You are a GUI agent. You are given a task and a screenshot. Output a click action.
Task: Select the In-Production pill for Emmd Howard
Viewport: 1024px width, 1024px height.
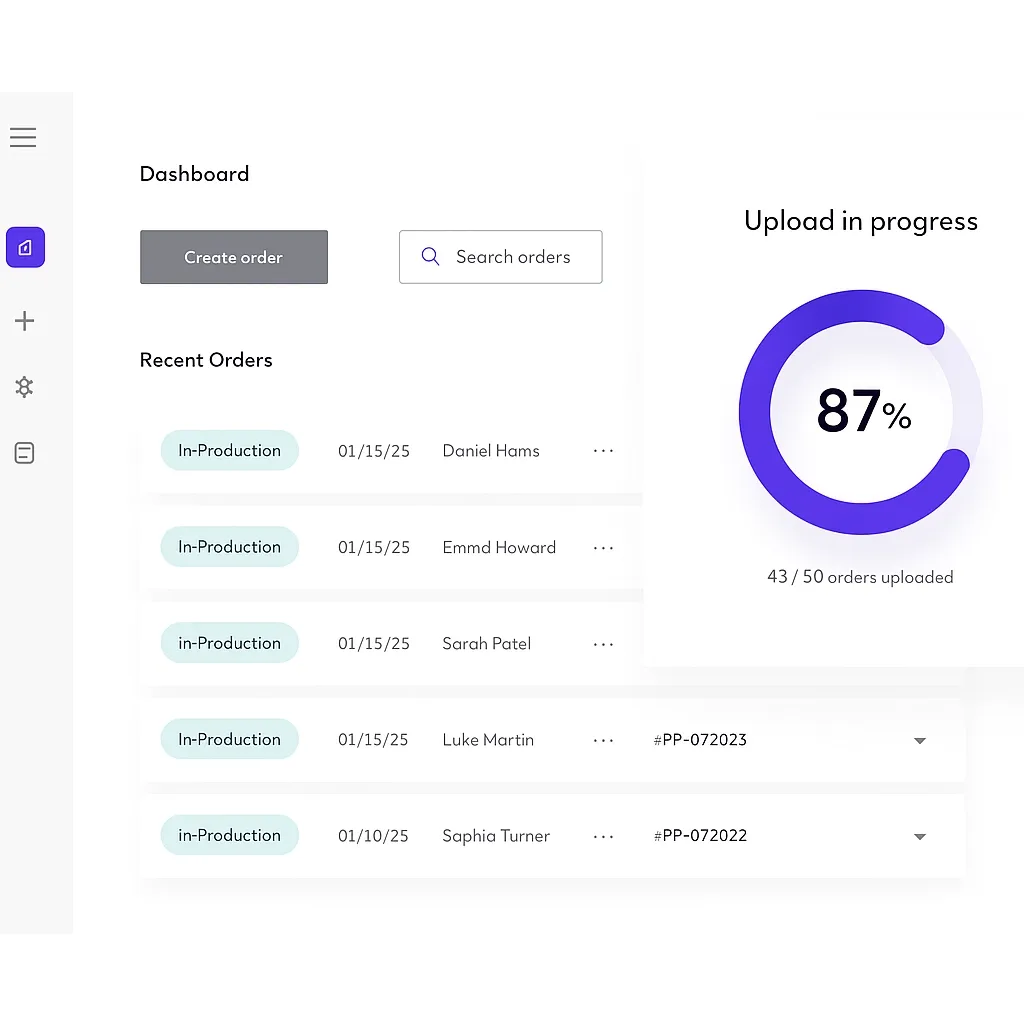coord(229,547)
